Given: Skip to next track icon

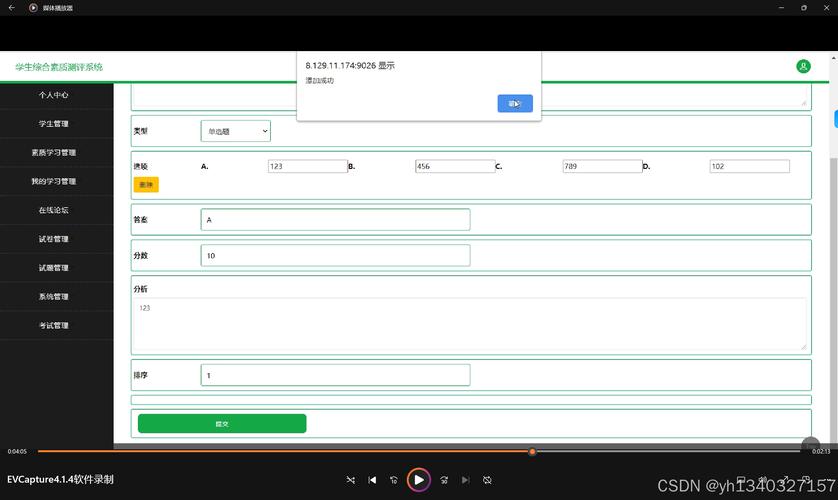Looking at the screenshot, I should 466,480.
